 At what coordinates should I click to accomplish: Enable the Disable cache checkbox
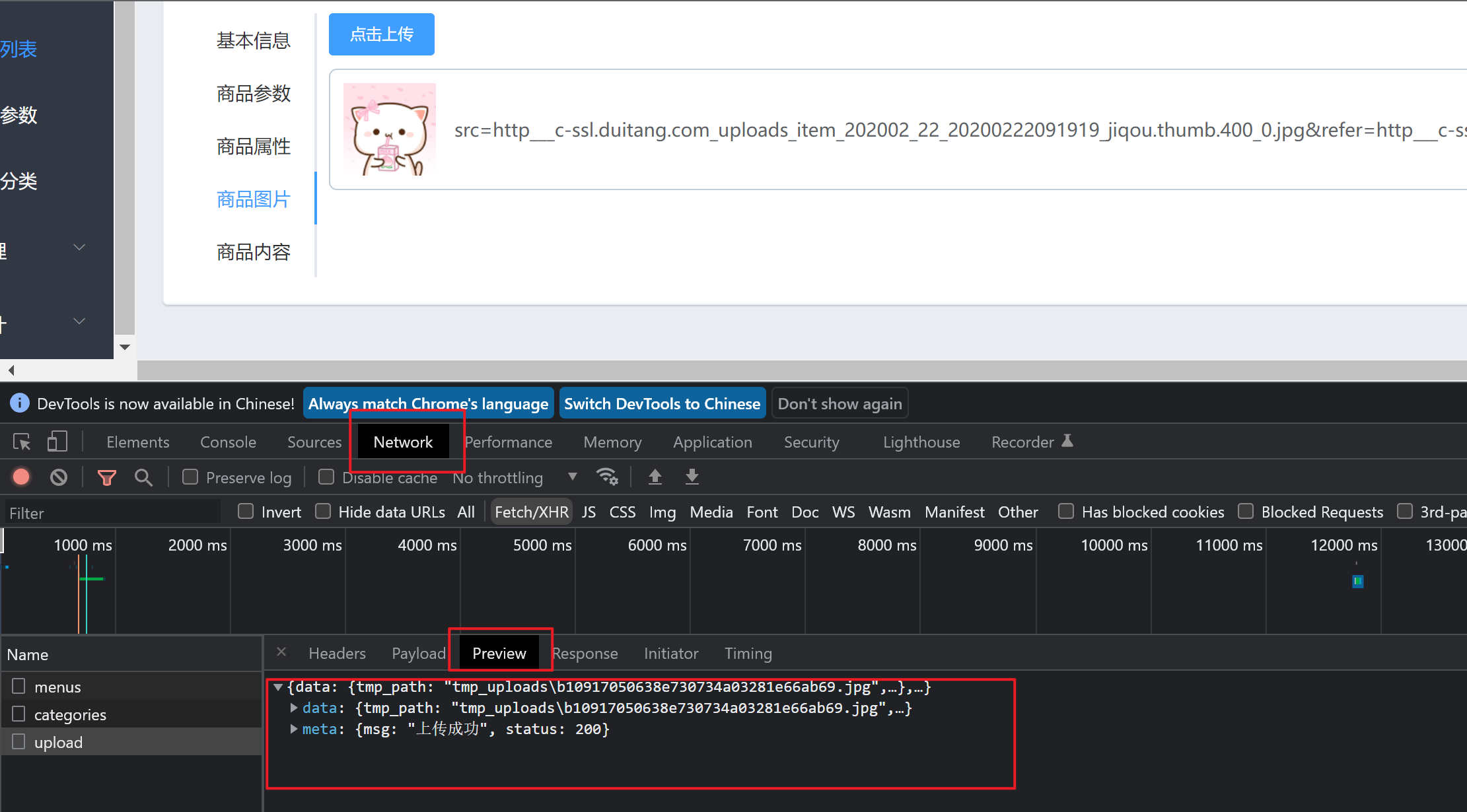(326, 477)
